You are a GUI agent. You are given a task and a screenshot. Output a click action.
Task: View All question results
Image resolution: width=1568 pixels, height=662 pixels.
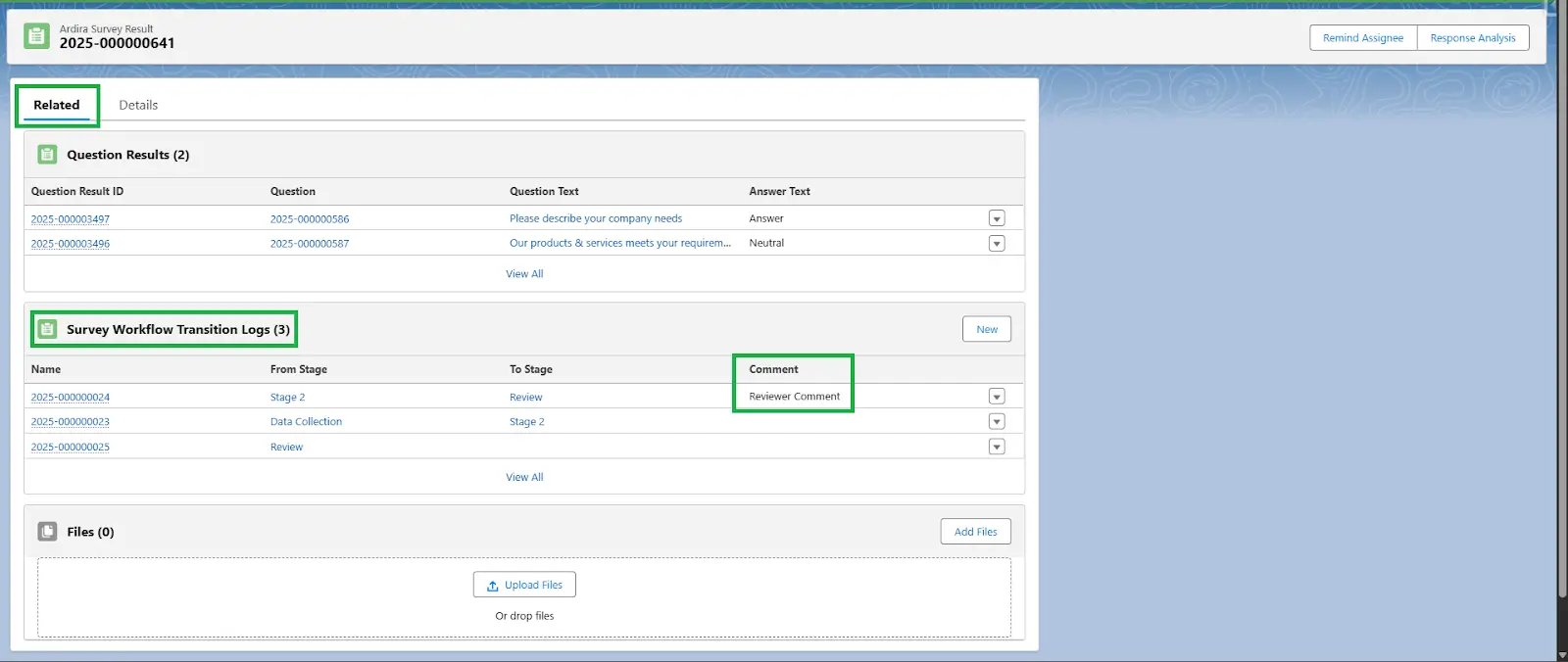[x=524, y=274]
